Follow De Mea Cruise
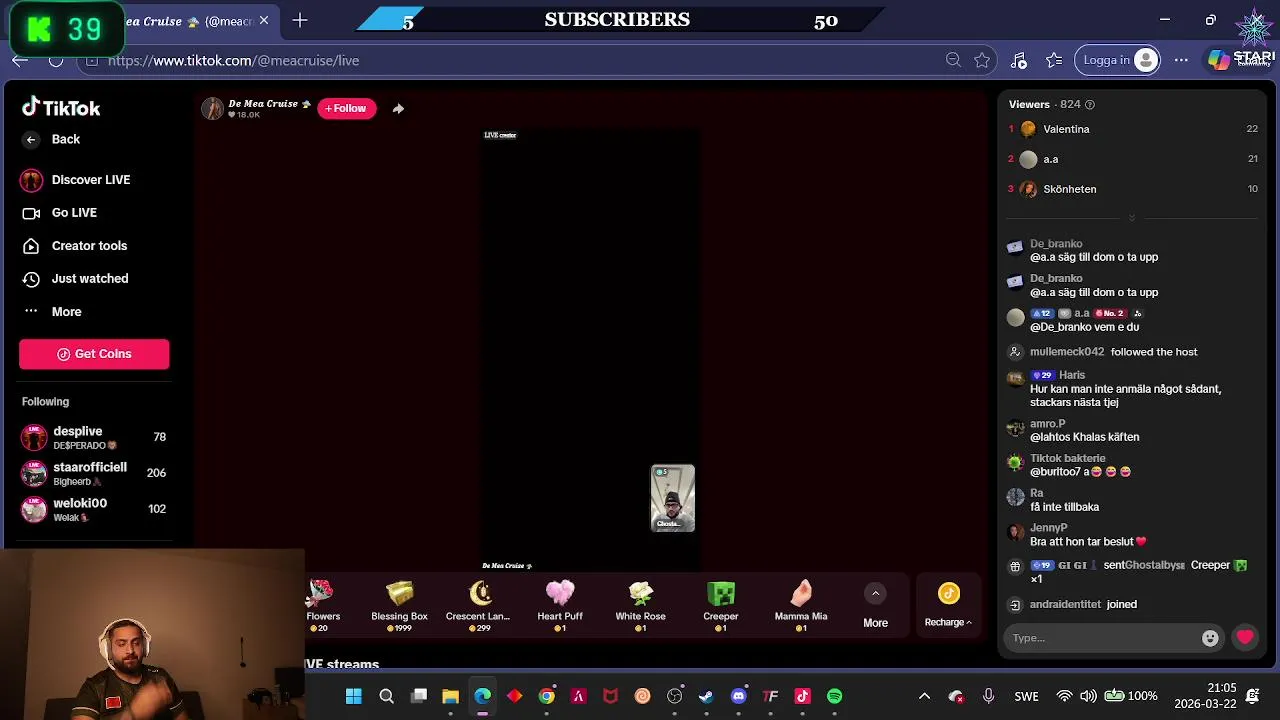Viewport: 1280px width, 720px height. click(x=347, y=108)
